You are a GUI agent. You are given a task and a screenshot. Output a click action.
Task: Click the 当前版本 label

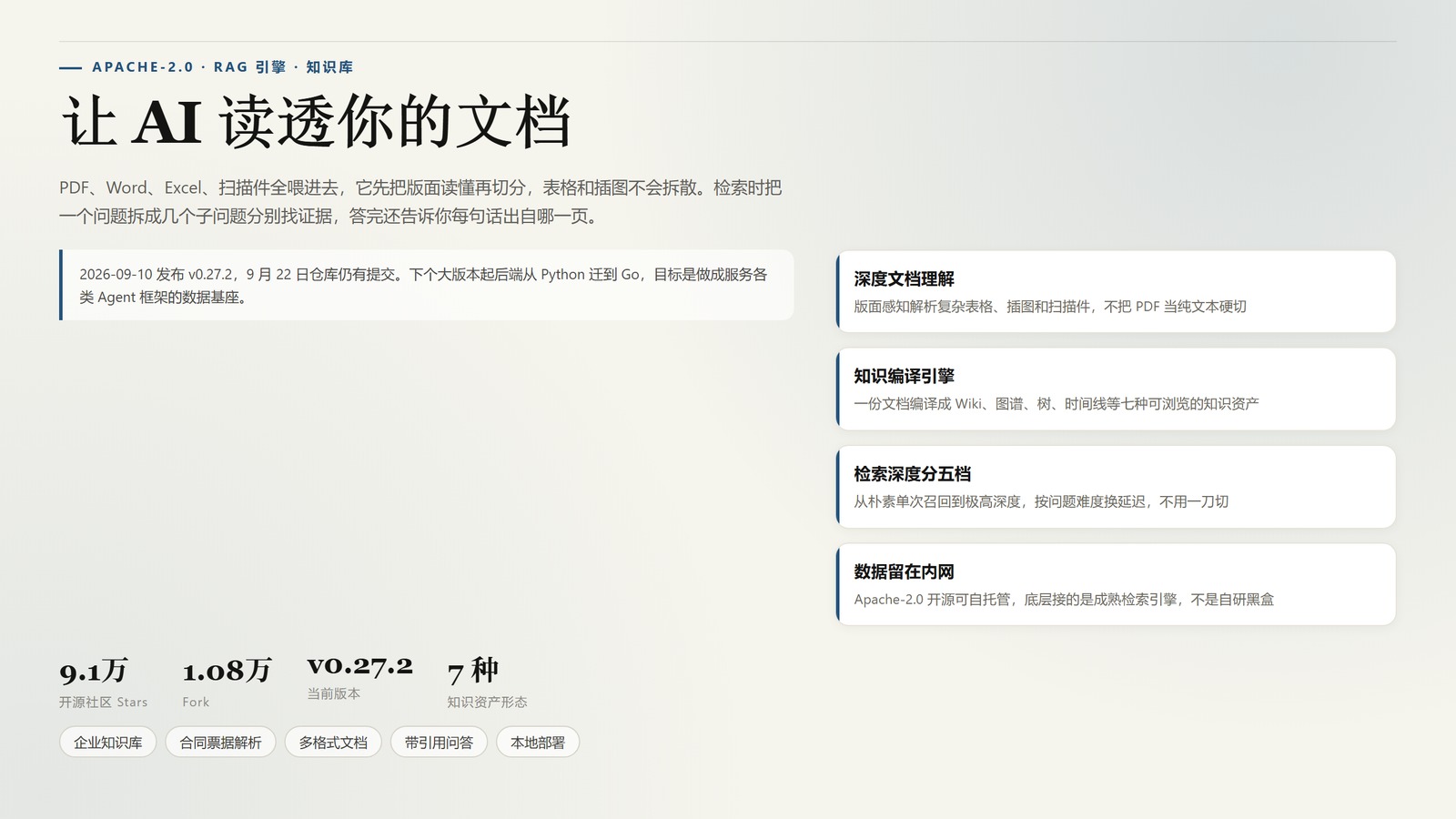click(333, 693)
